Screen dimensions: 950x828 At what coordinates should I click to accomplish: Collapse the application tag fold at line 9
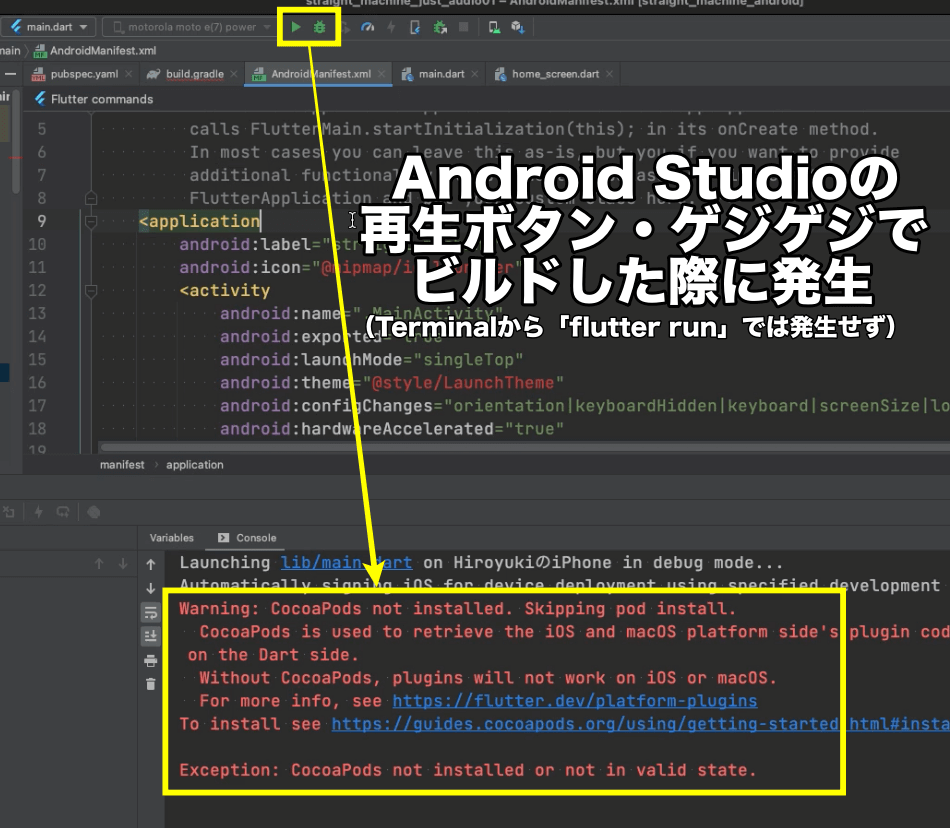point(91,222)
